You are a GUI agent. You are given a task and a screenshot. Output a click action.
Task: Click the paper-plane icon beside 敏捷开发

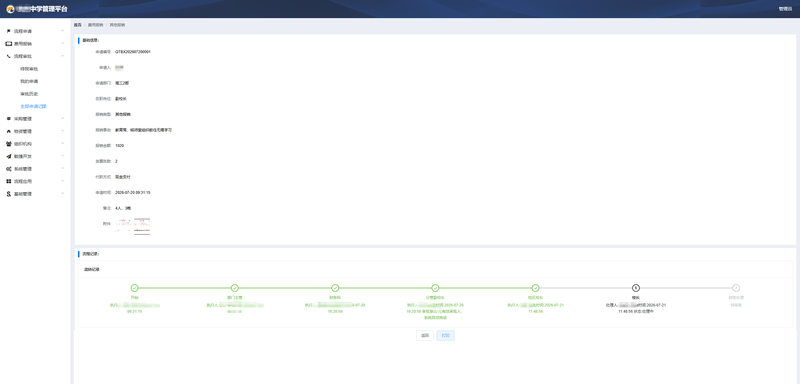(x=9, y=157)
